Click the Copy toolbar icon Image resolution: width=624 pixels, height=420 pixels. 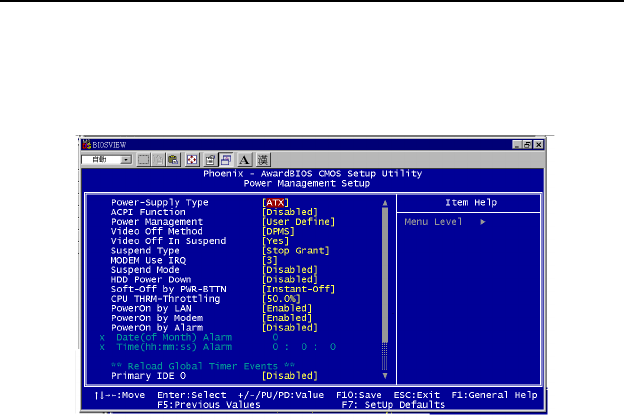(x=158, y=160)
